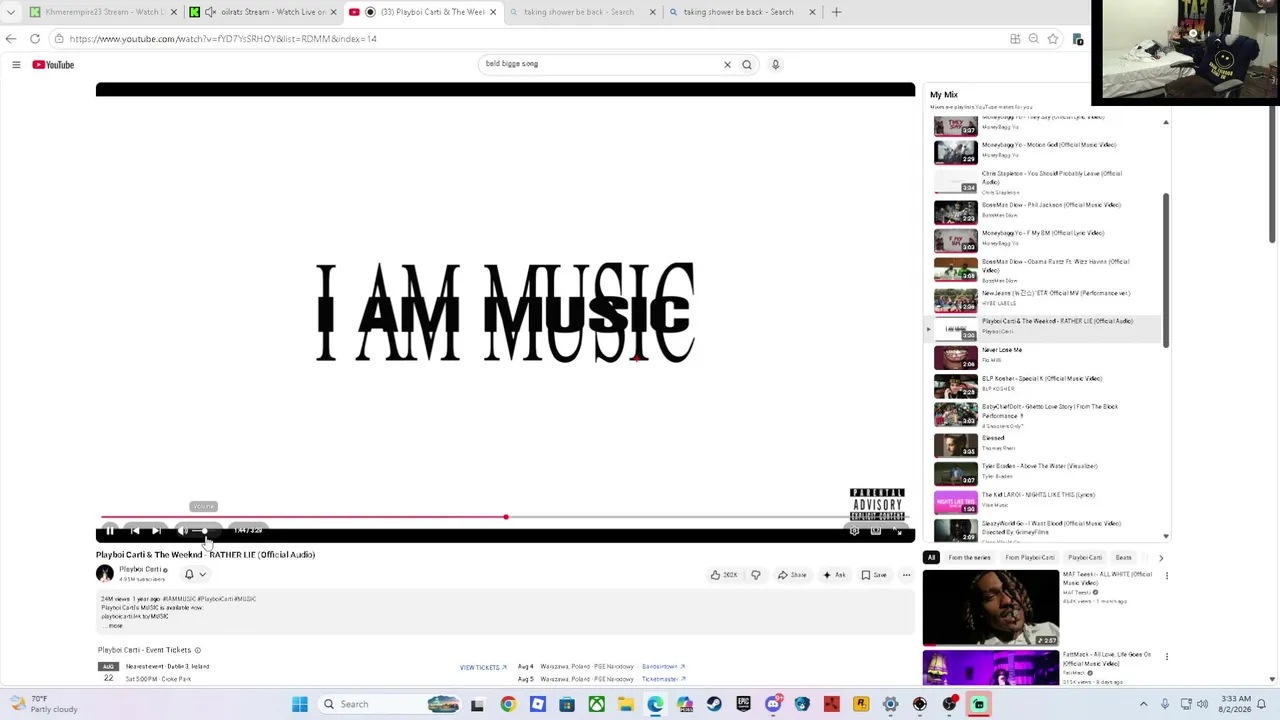Viewport: 1280px width, 720px height.
Task: Reload the page with the refresh icon
Action: pos(35,39)
